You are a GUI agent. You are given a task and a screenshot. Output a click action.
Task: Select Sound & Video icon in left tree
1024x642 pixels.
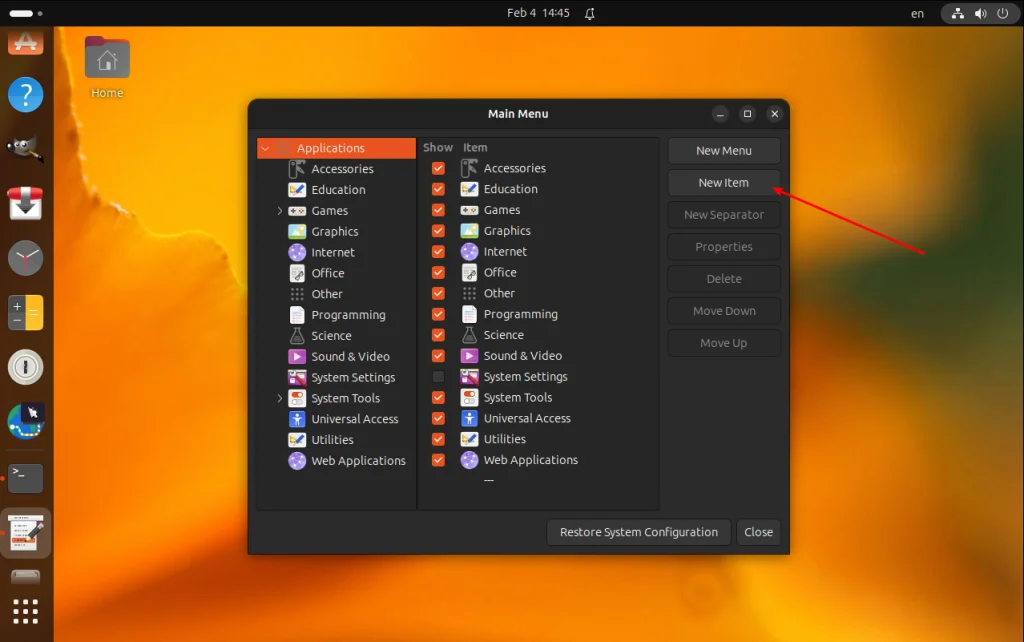coord(297,357)
